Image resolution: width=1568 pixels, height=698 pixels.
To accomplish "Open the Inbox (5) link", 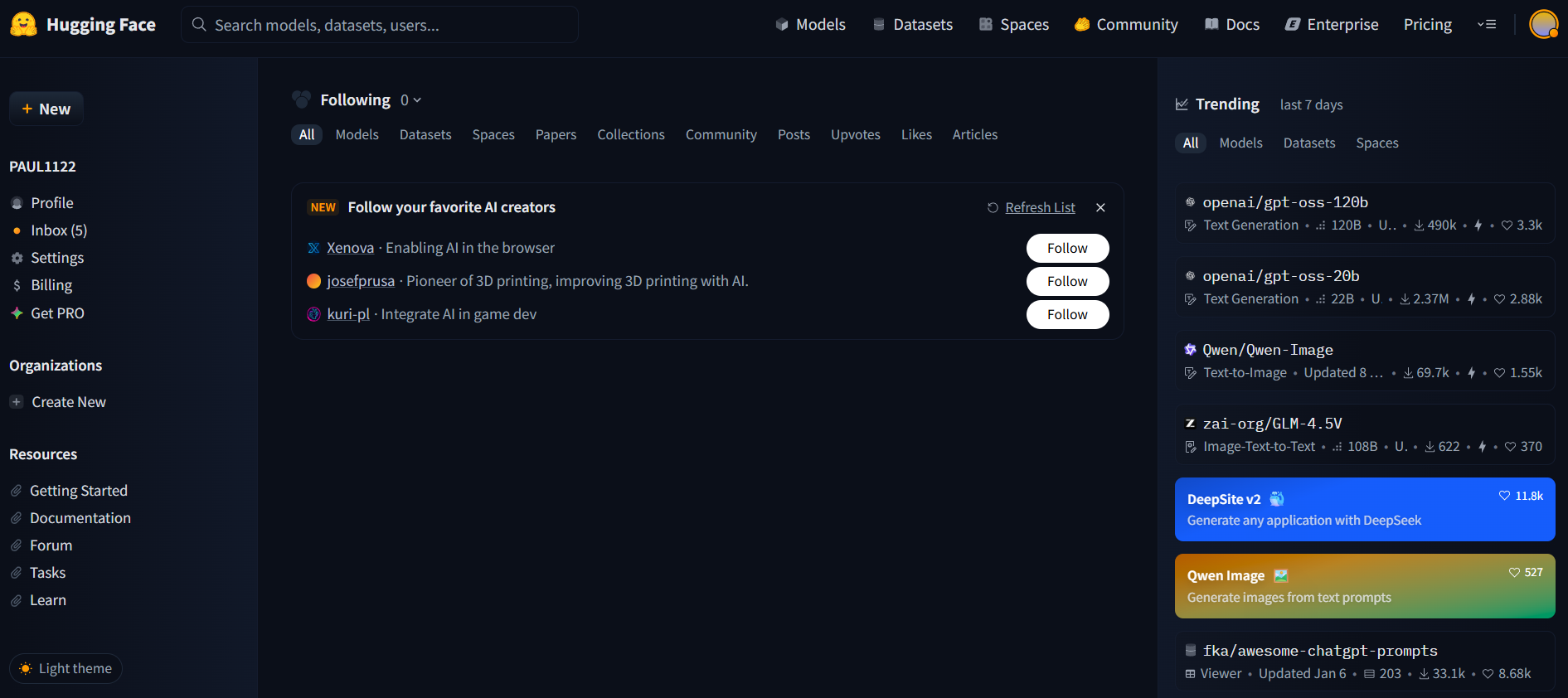I will [x=58, y=230].
